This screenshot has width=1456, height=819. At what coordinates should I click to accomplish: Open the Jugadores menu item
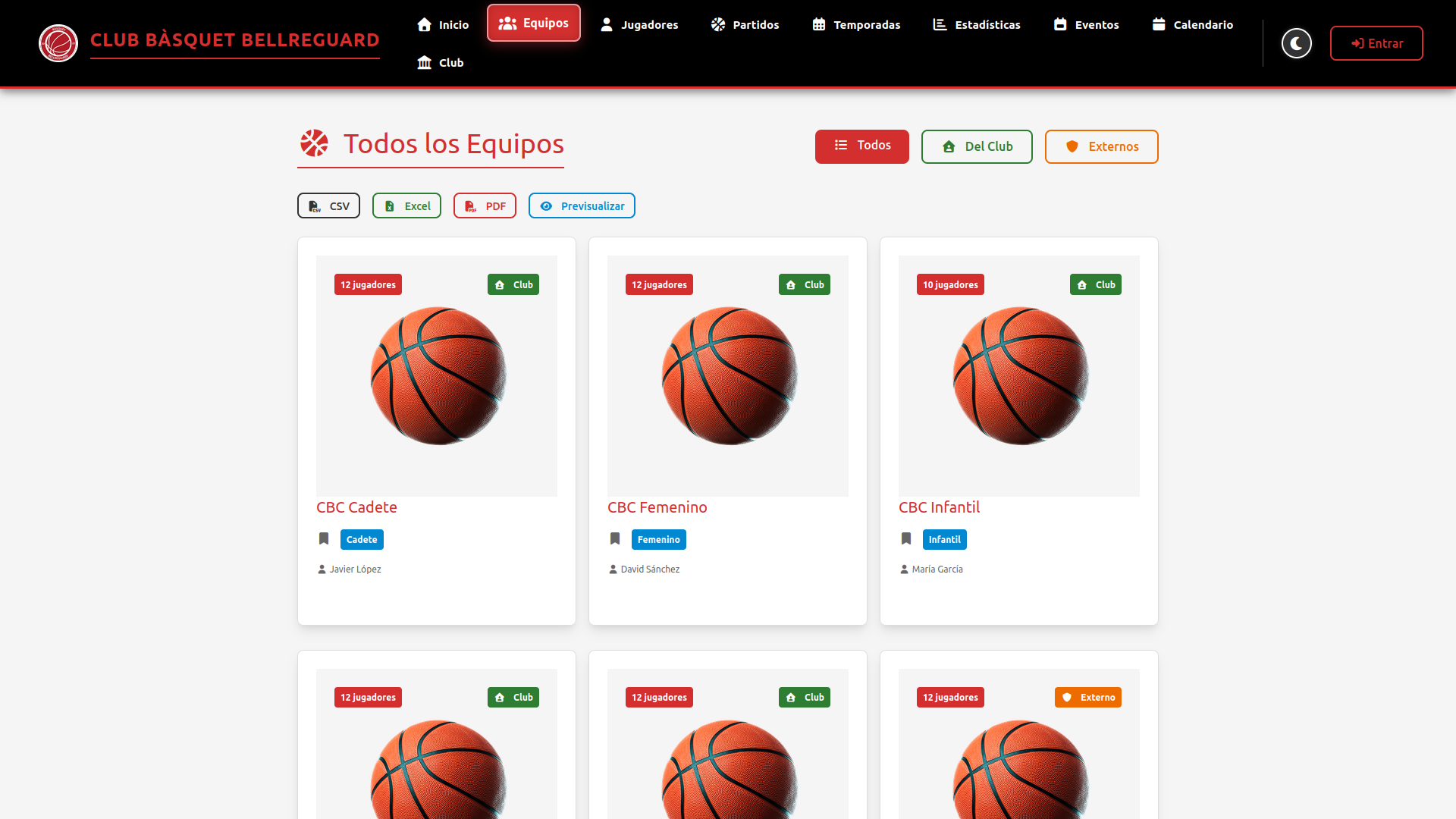pos(639,25)
